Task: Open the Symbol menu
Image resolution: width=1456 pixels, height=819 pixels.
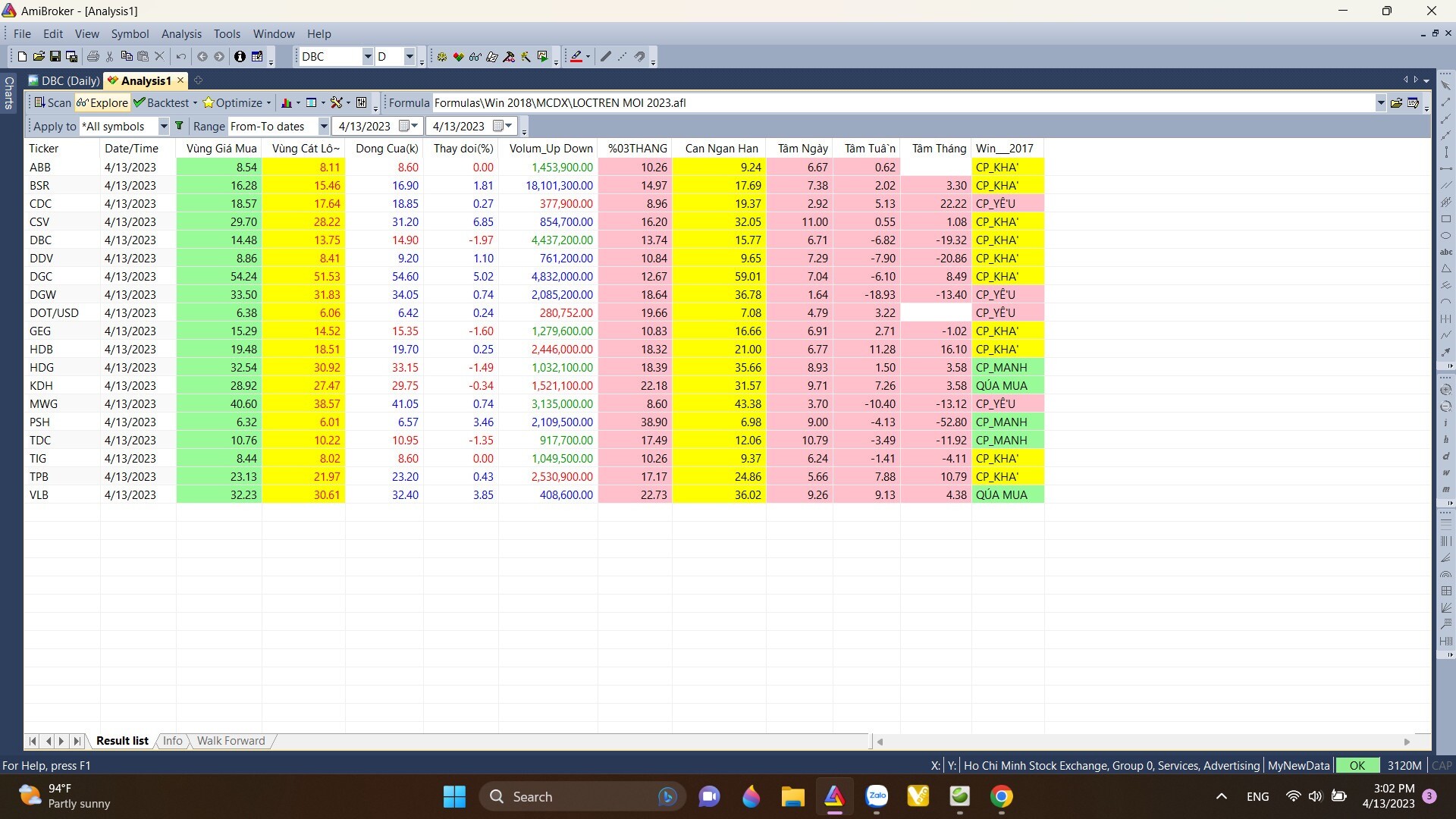Action: [x=130, y=34]
